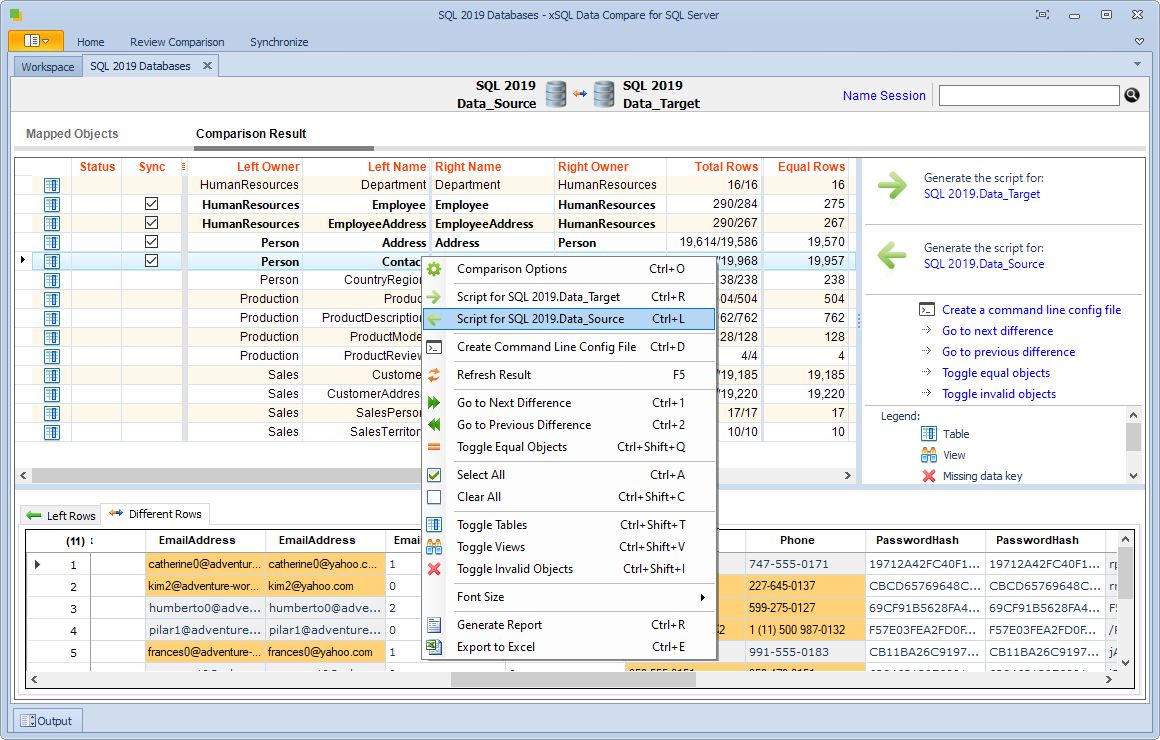Close the SQL 2019 Databases tab
1160x740 pixels.
pos(208,66)
